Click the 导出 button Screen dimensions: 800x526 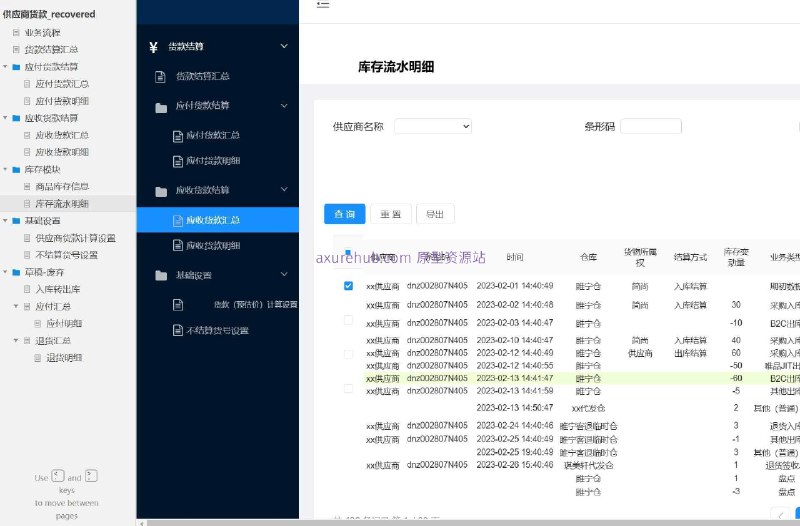(x=435, y=214)
